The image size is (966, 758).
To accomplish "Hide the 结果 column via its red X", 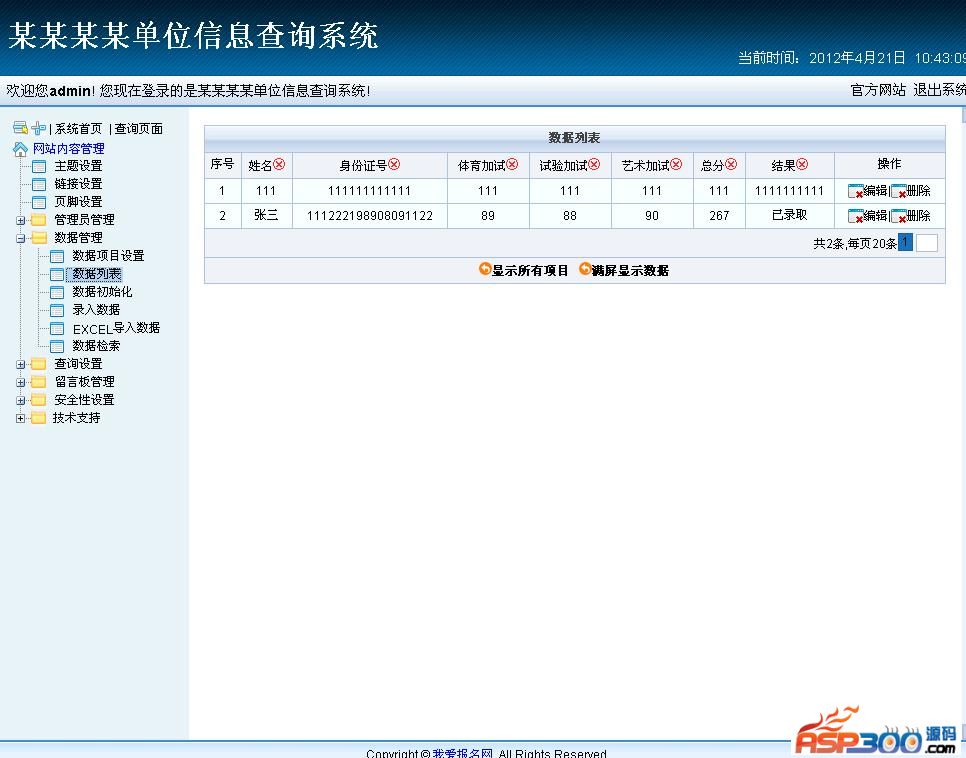I will coord(802,165).
